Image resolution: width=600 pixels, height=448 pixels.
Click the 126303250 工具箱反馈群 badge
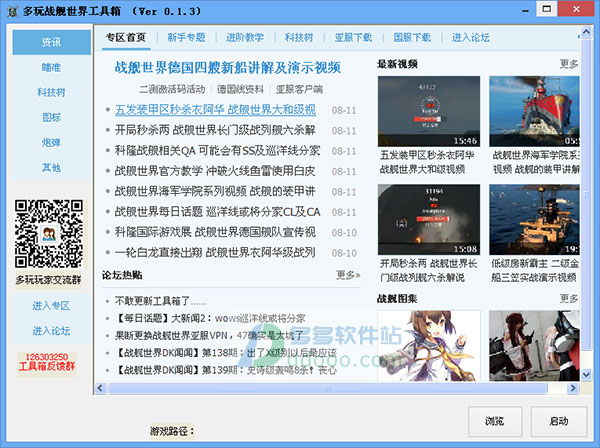pos(47,362)
